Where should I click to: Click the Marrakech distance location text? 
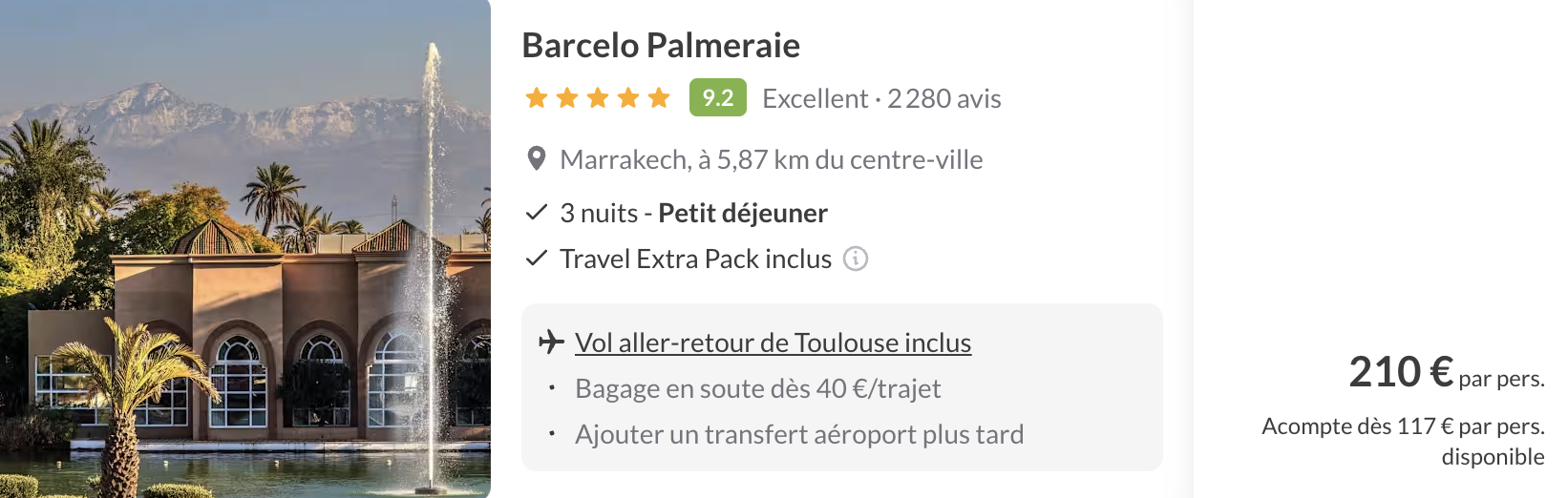pyautogui.click(x=771, y=159)
